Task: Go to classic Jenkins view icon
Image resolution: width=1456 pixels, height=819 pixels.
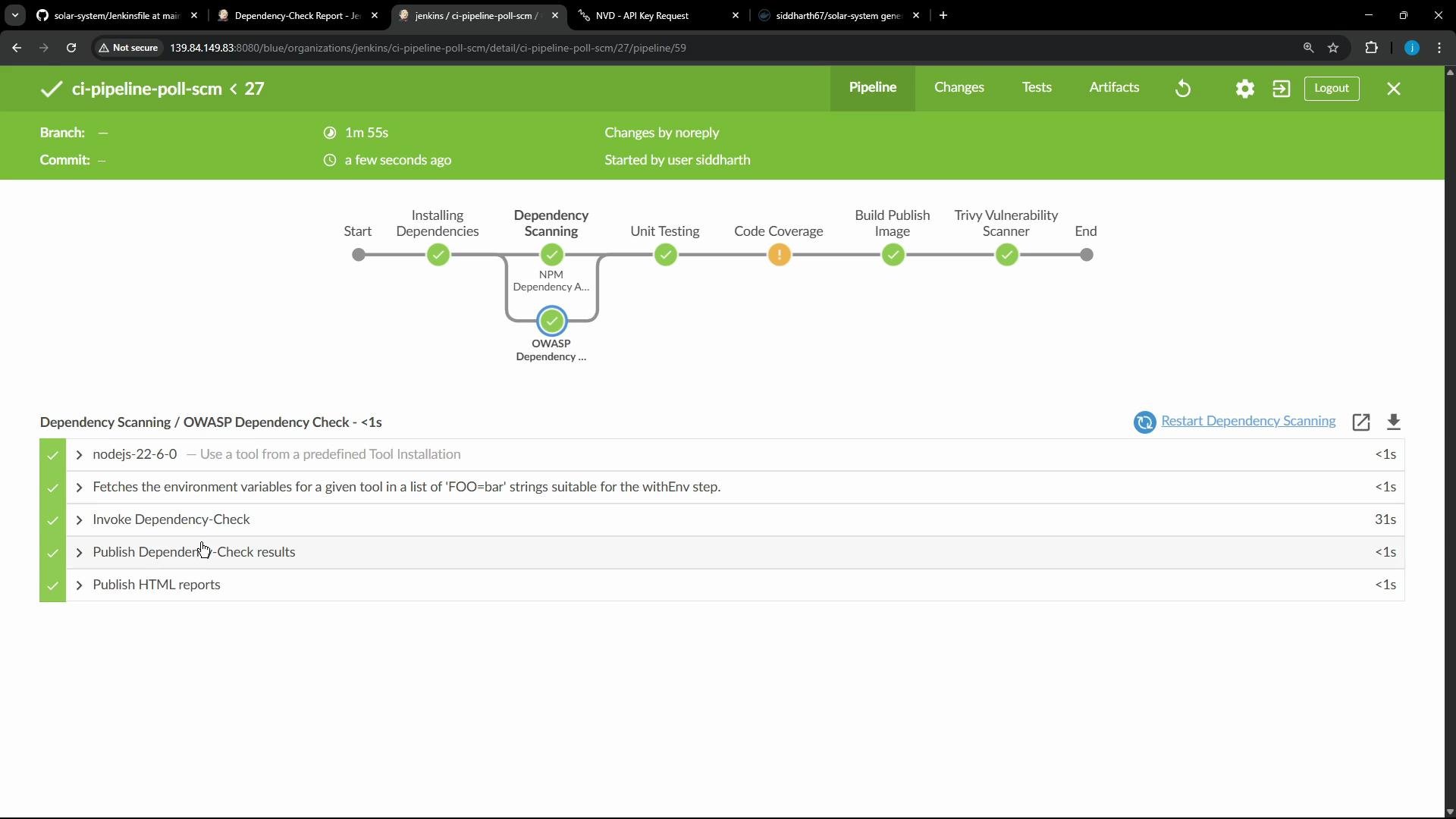Action: [x=1282, y=89]
